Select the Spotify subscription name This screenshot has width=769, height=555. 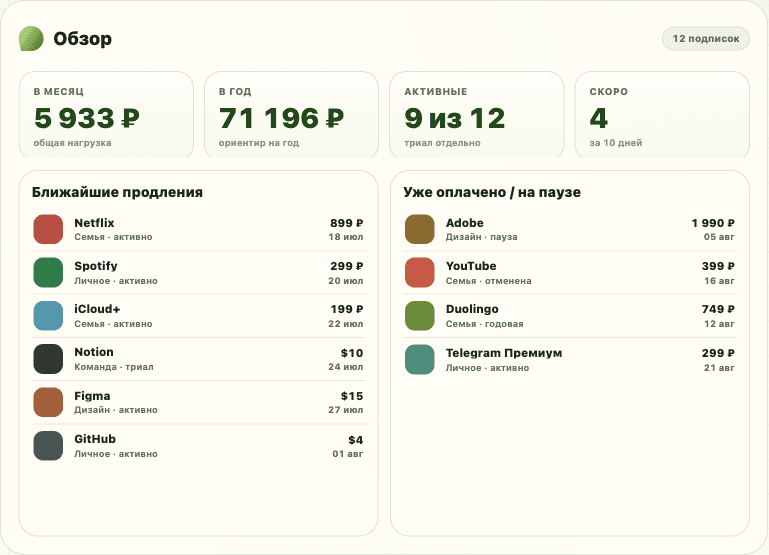pyautogui.click(x=96, y=266)
